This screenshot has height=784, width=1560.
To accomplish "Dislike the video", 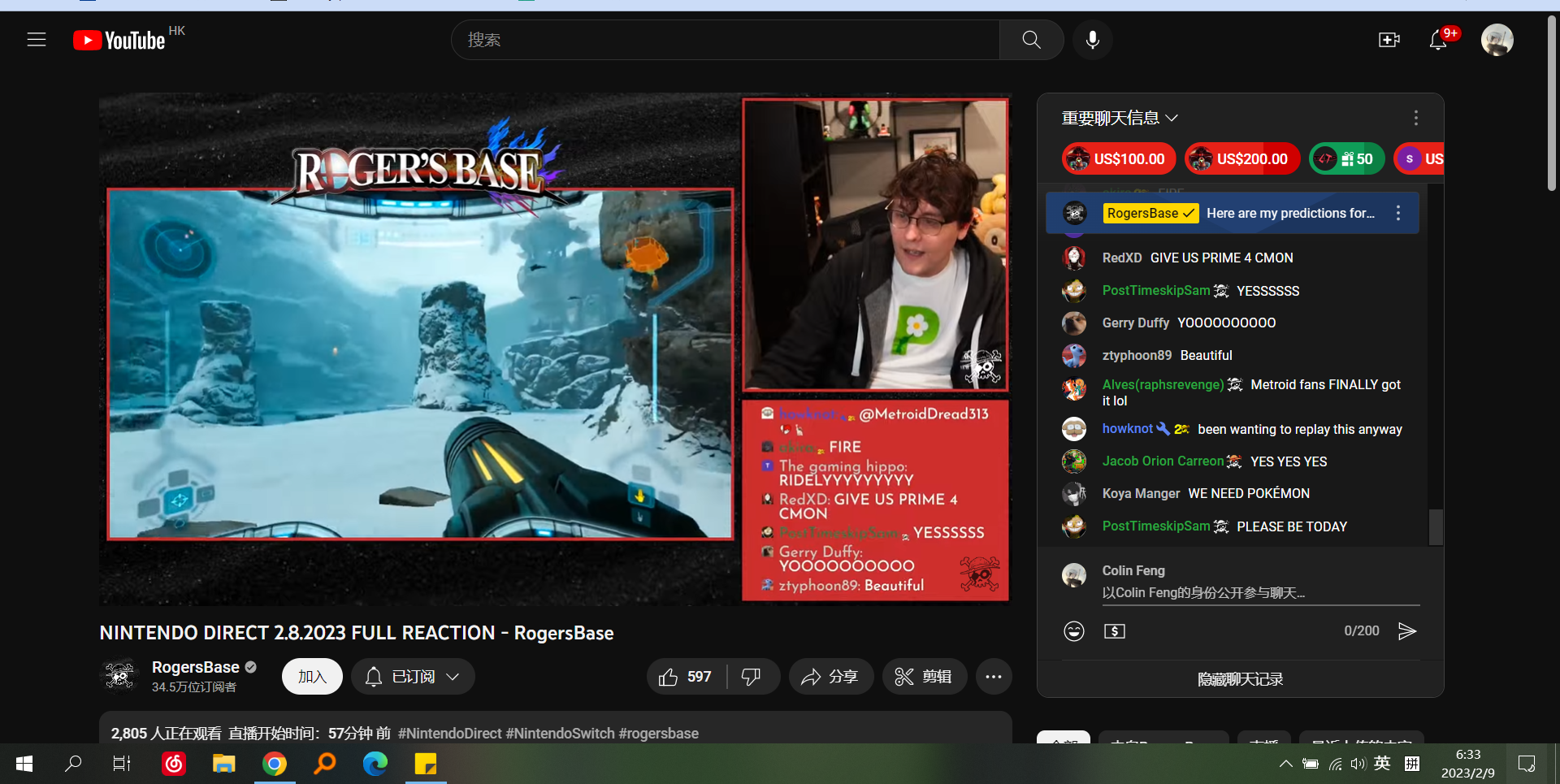I will pyautogui.click(x=752, y=677).
